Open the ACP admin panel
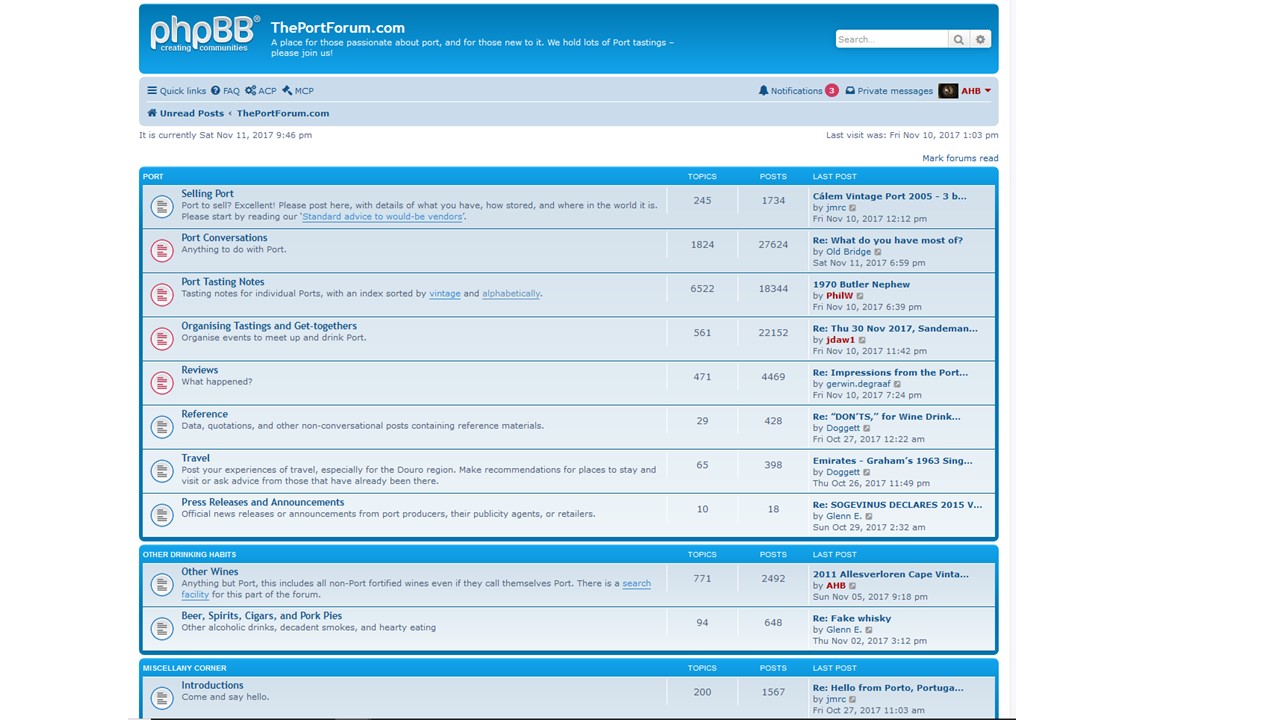1280x720 pixels. point(261,91)
